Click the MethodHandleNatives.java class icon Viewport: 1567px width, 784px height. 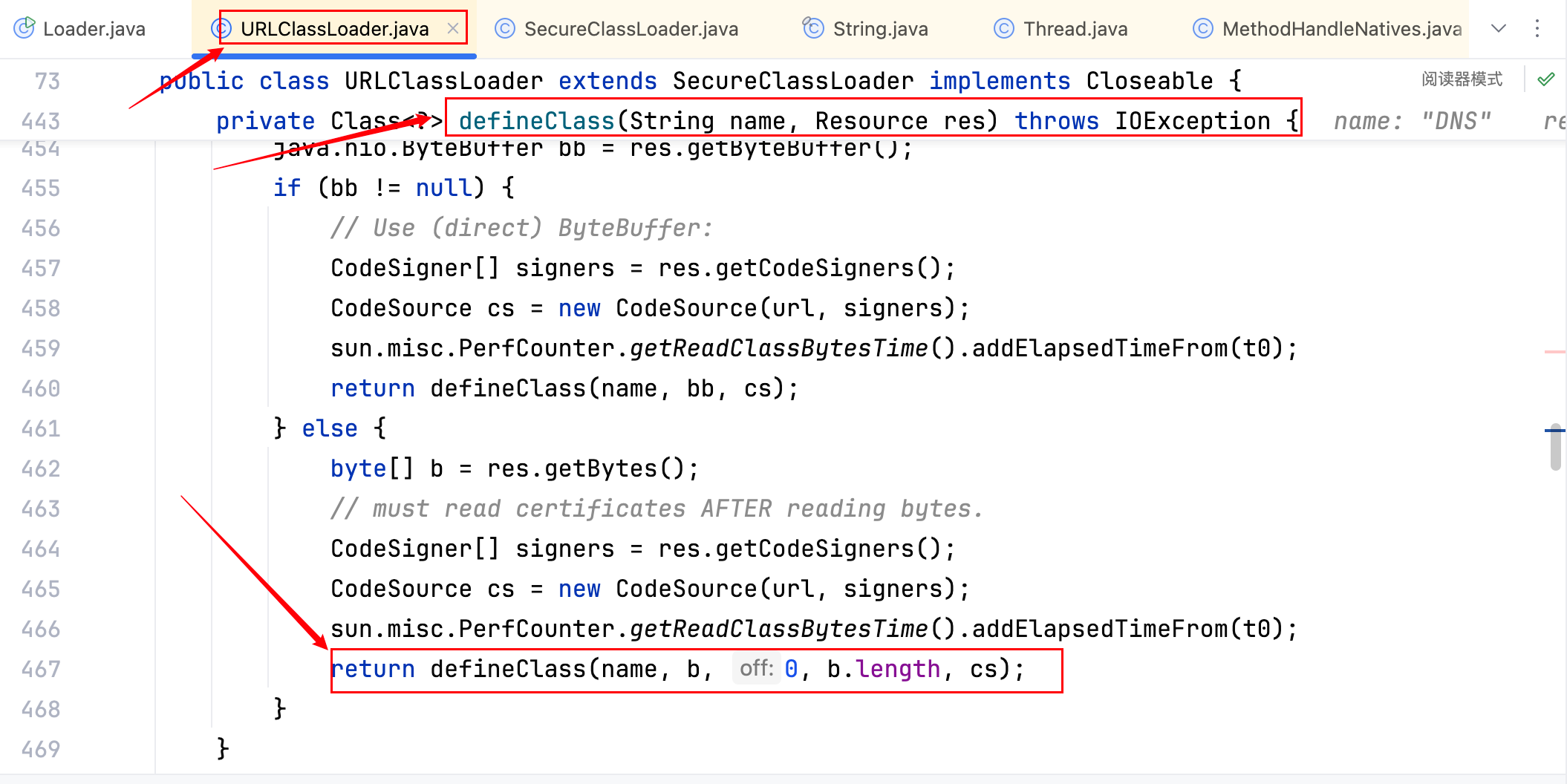click(x=1202, y=28)
